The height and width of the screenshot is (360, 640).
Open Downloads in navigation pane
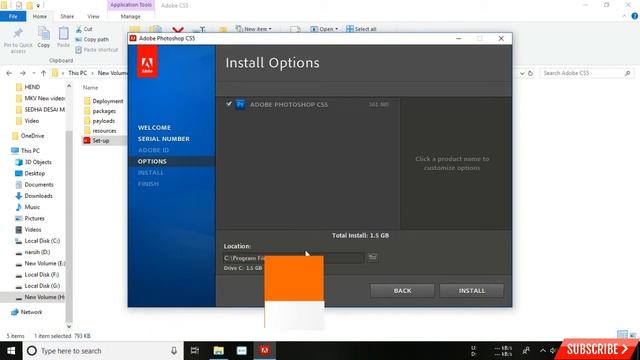34,196
